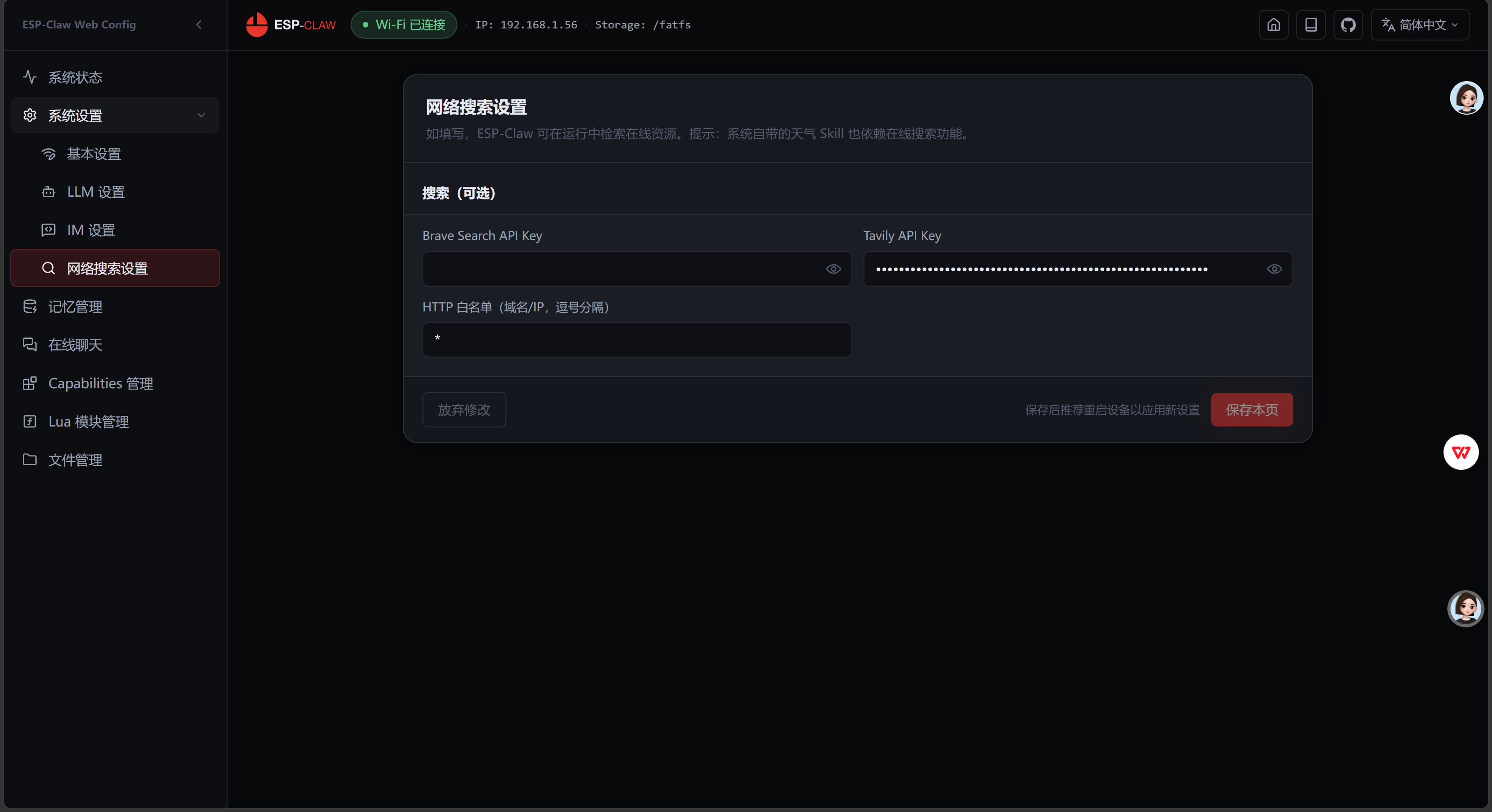Click the 搜索（可选）section heading
The height and width of the screenshot is (812, 1492).
[x=459, y=193]
